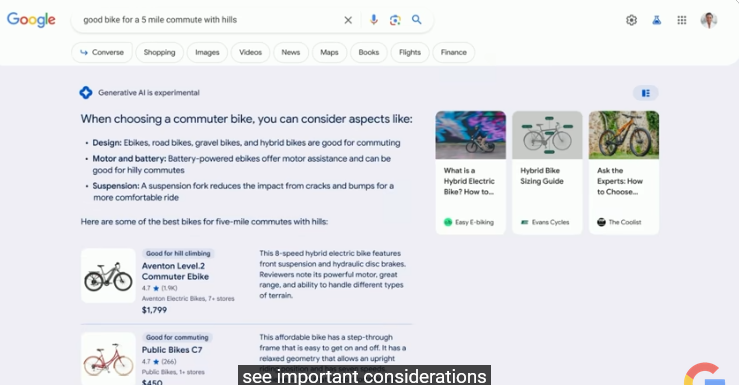Open 'What is a Hybrid Electric Bike' card image

coord(470,135)
